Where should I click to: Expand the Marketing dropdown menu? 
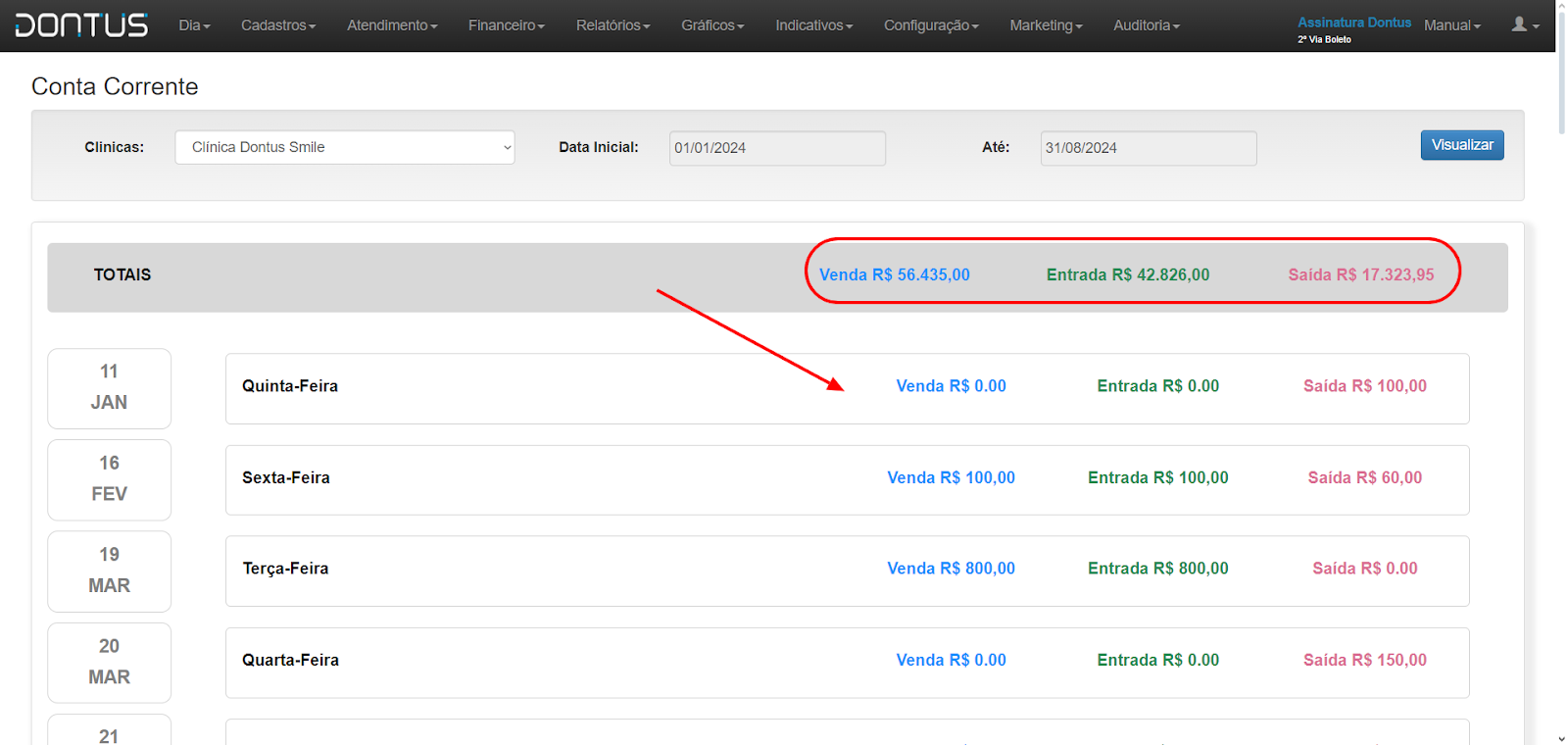1046,25
